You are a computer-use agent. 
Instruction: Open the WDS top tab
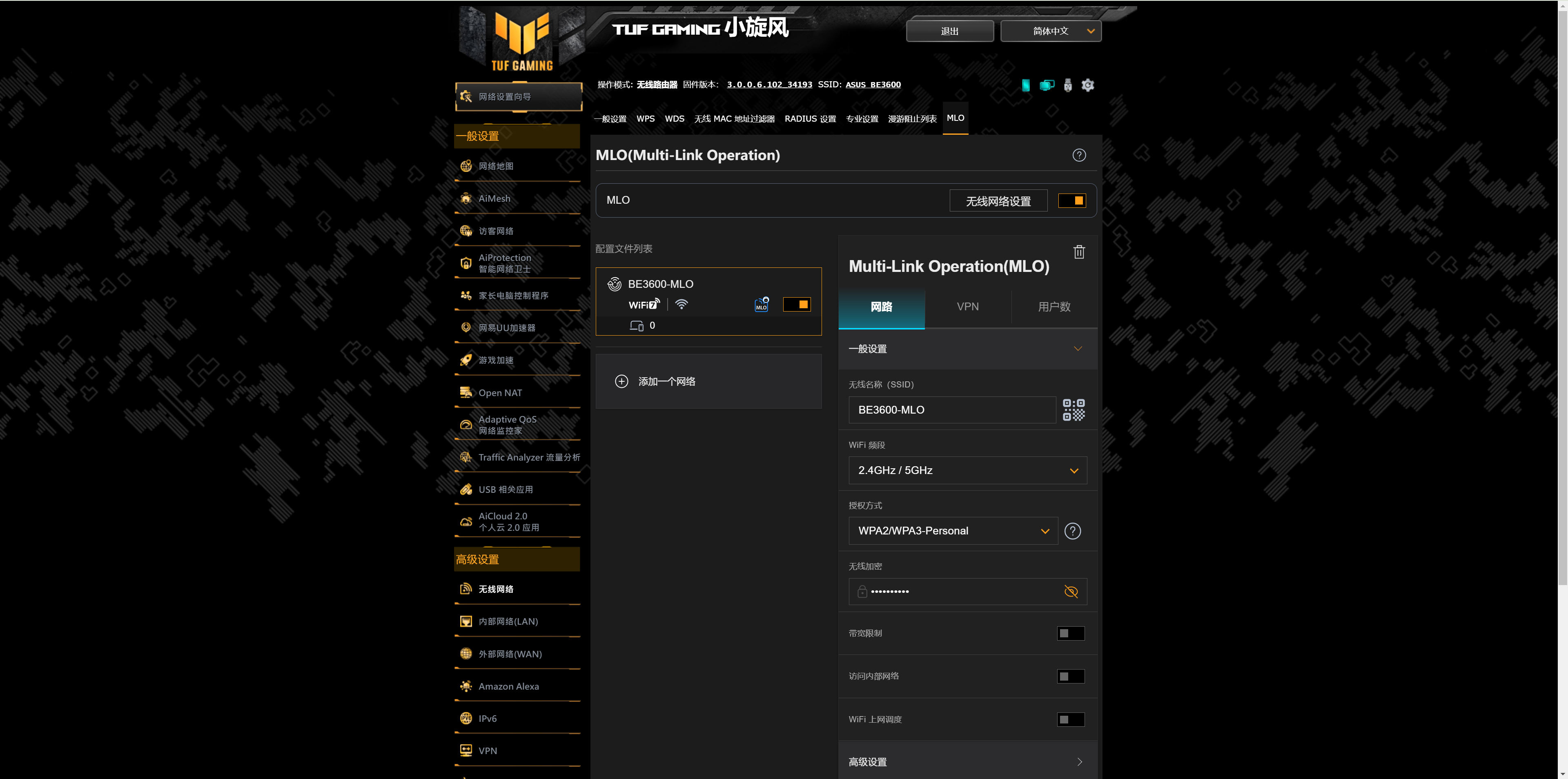pyautogui.click(x=674, y=119)
